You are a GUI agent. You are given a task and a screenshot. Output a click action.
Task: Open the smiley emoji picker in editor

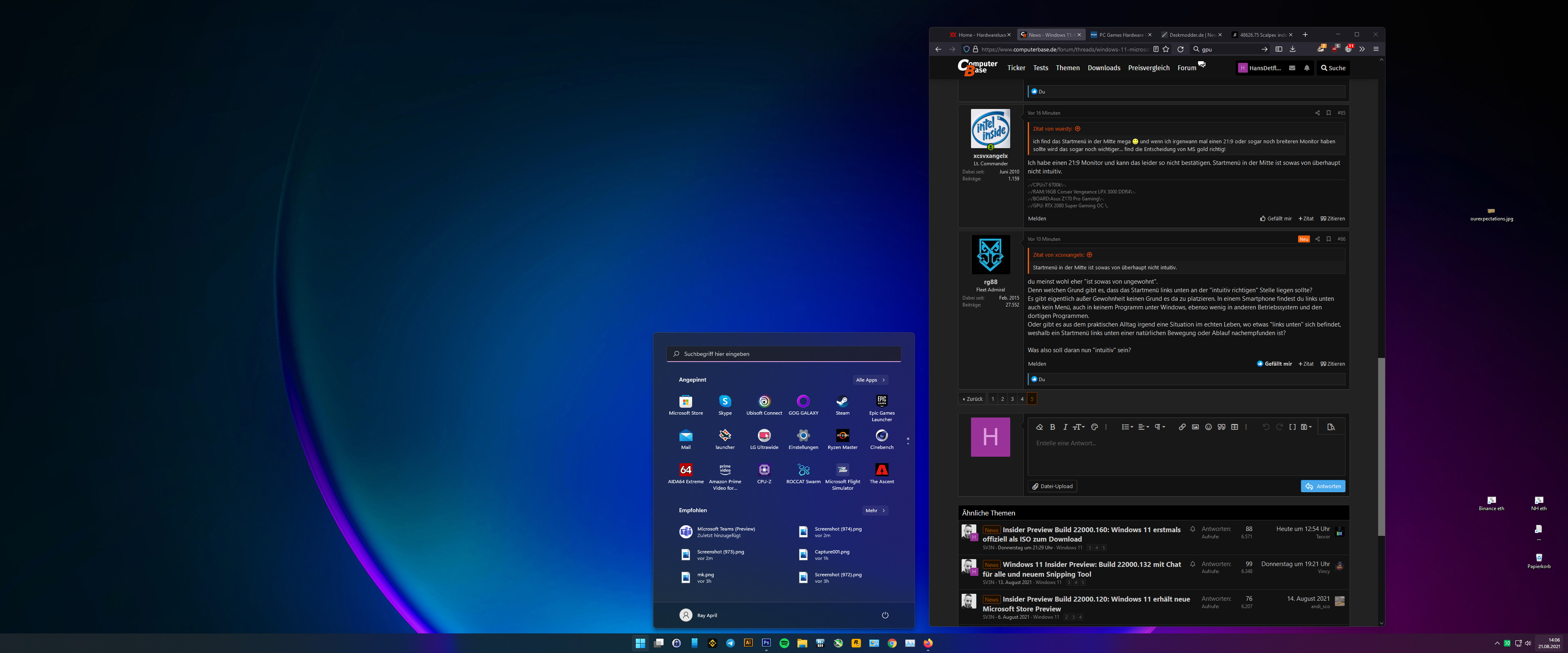coord(1208,427)
